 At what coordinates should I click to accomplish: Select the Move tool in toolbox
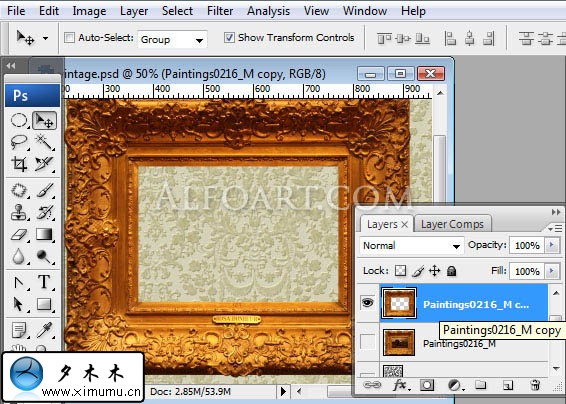pos(44,121)
